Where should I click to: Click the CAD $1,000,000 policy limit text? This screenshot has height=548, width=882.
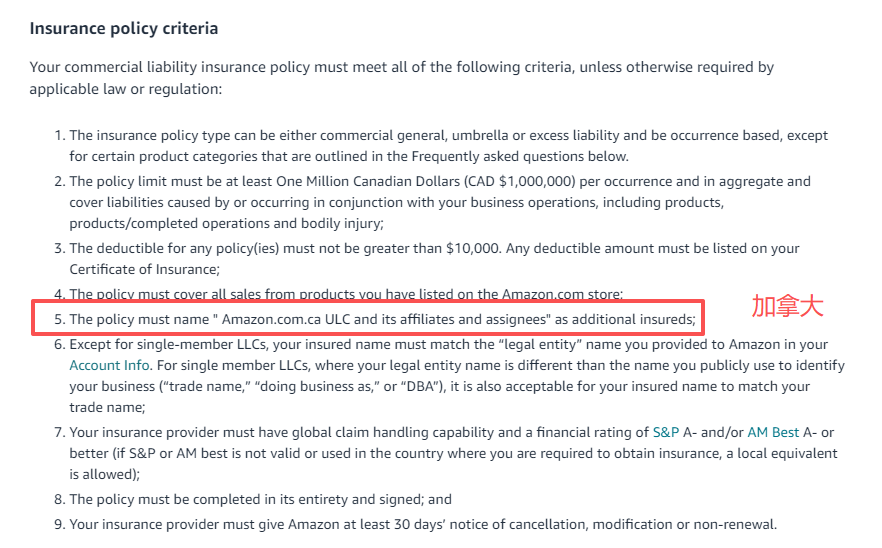point(546,181)
